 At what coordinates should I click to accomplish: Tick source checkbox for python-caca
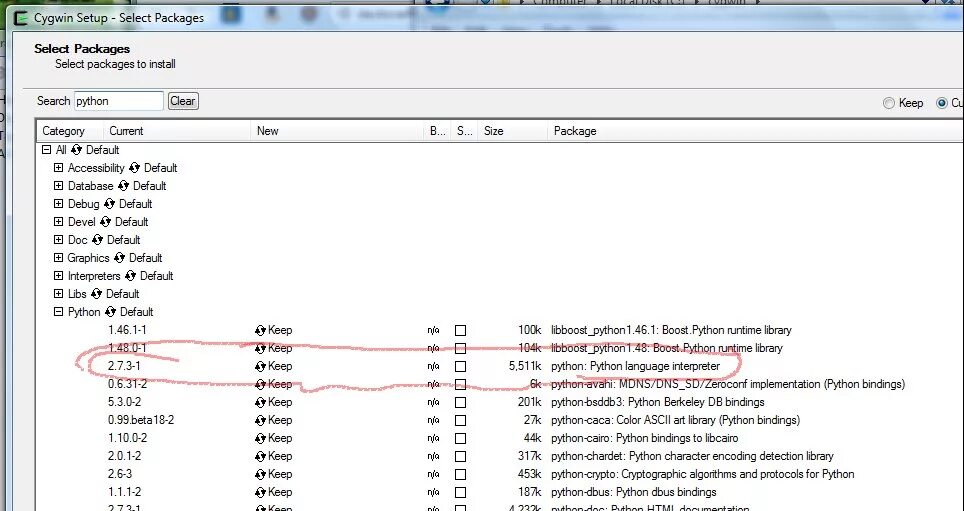pyautogui.click(x=460, y=421)
